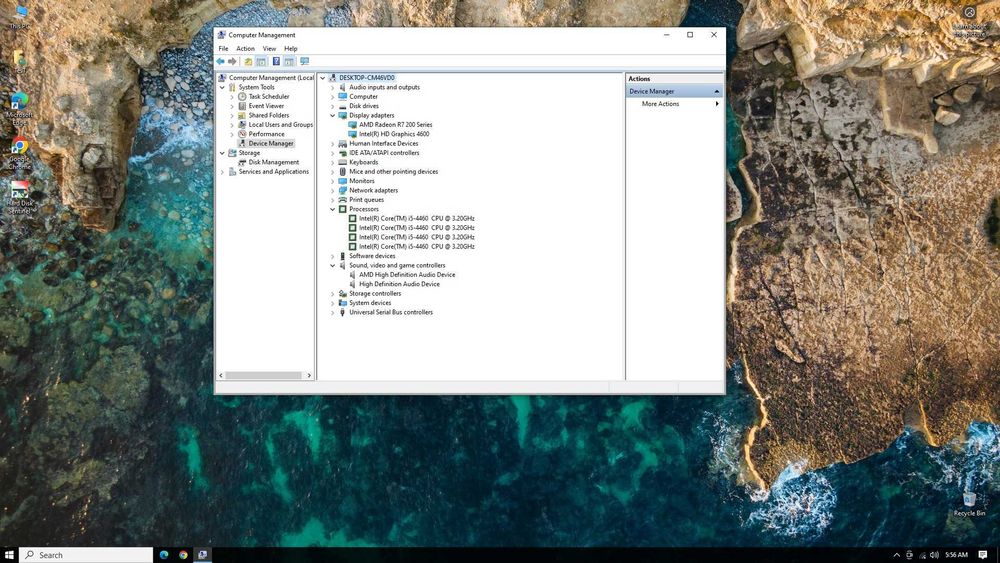This screenshot has width=1000, height=563.
Task: Collapse the System Tools tree node
Action: [222, 87]
